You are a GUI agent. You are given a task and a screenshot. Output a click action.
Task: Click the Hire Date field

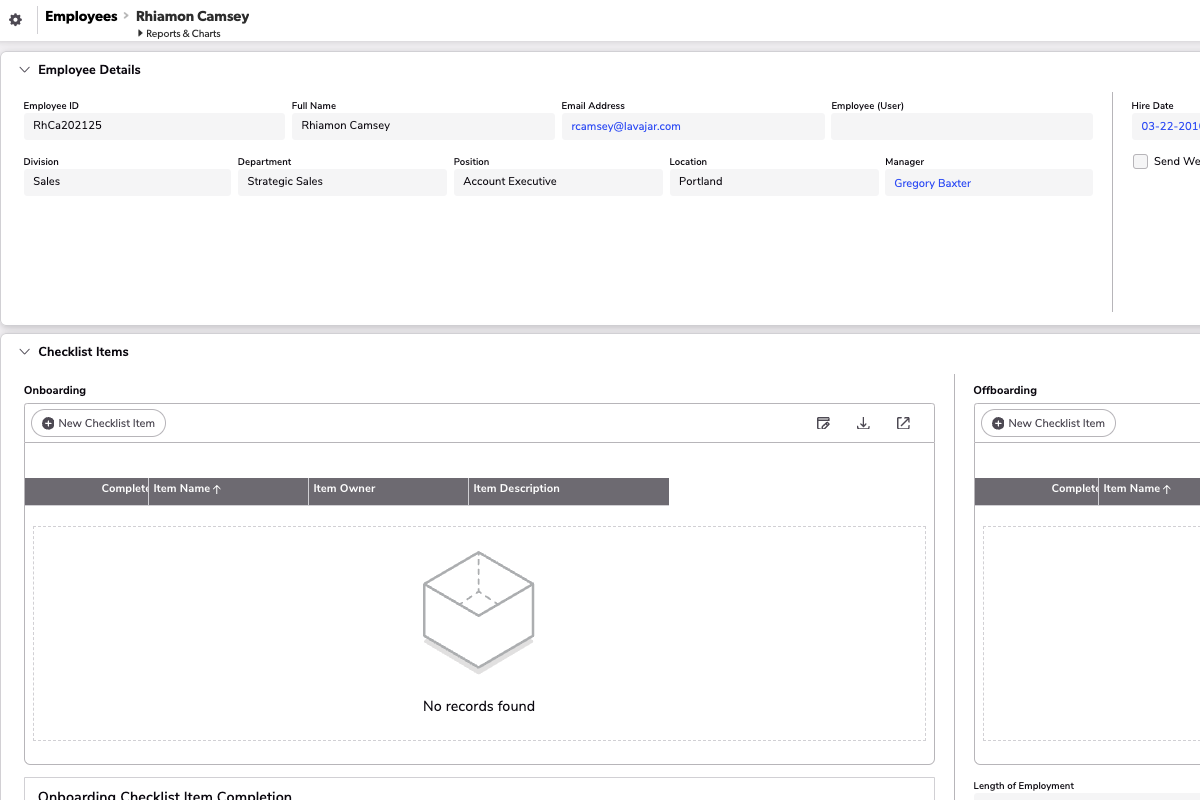[x=1165, y=126]
